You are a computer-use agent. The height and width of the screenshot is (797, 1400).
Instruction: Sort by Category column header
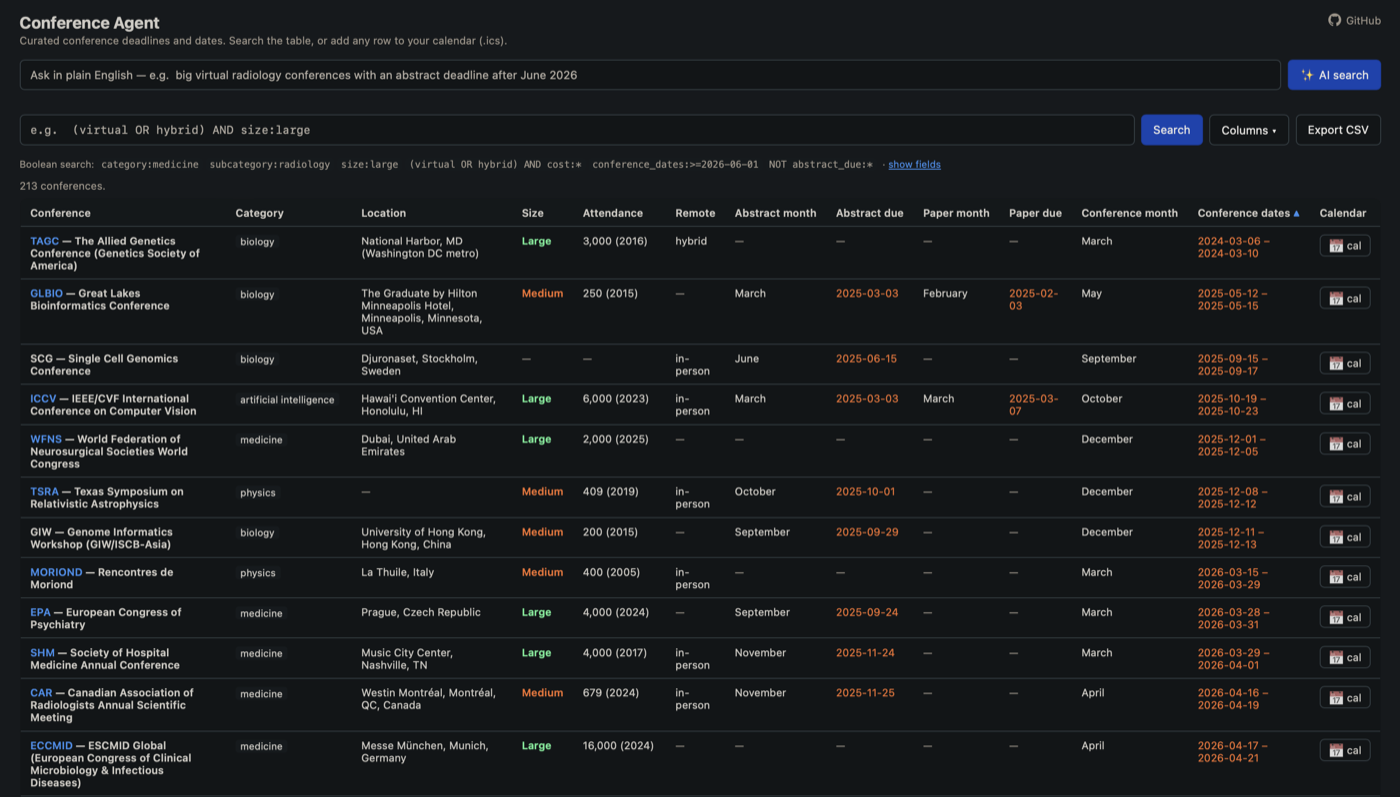(259, 213)
